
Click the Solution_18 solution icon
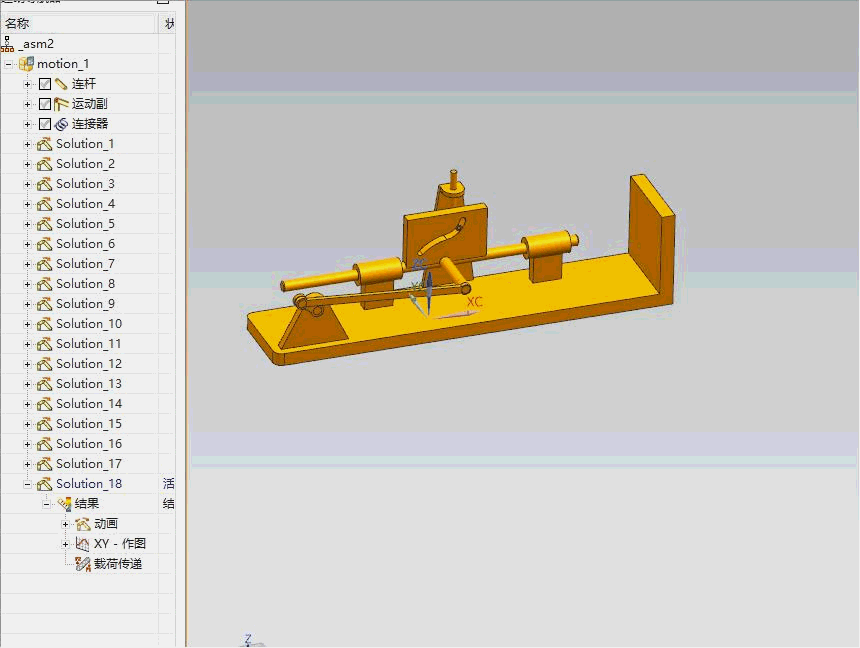[x=44, y=484]
